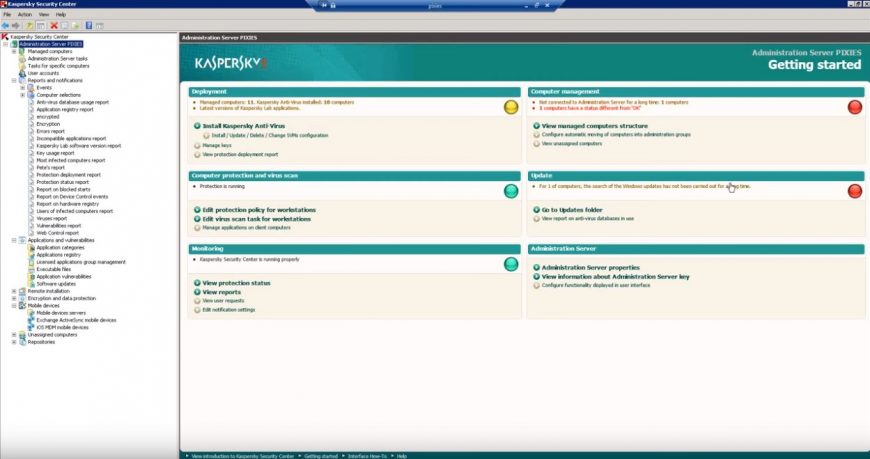The image size is (870, 459).
Task: Select Tasks for specific computers
Action: (x=58, y=65)
